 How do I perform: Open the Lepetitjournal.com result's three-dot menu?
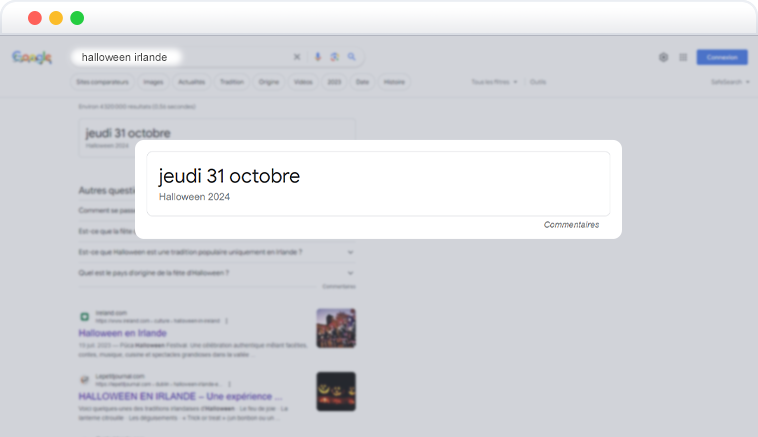point(229,384)
